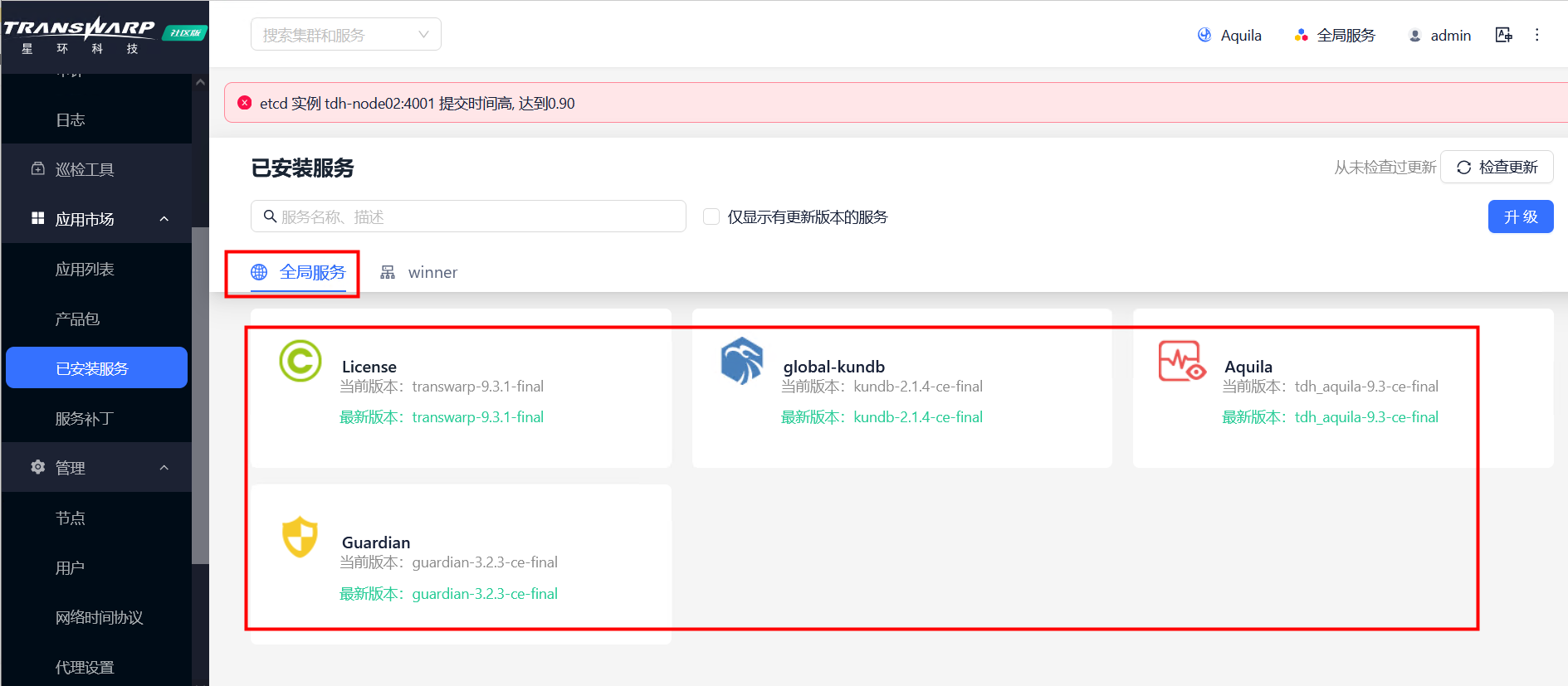Click the sidebar scroll-up arrow
1568x686 pixels.
point(200,82)
